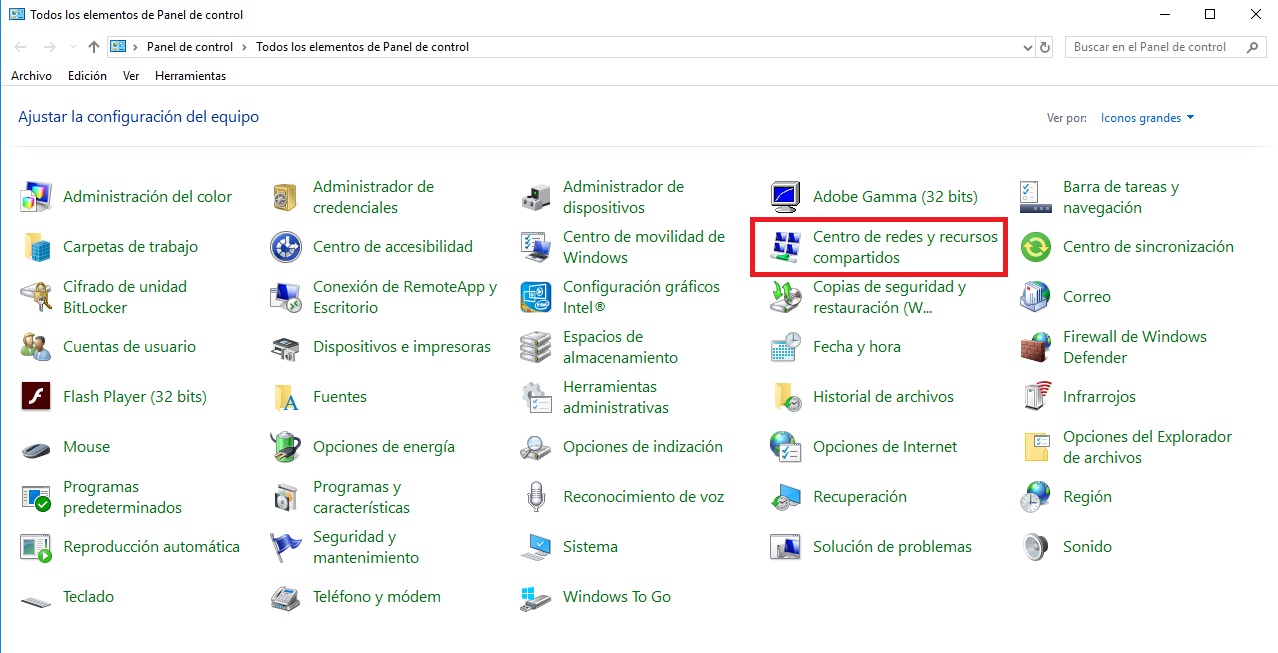1278x653 pixels.
Task: Click the Correo icon
Action: coord(1036,297)
